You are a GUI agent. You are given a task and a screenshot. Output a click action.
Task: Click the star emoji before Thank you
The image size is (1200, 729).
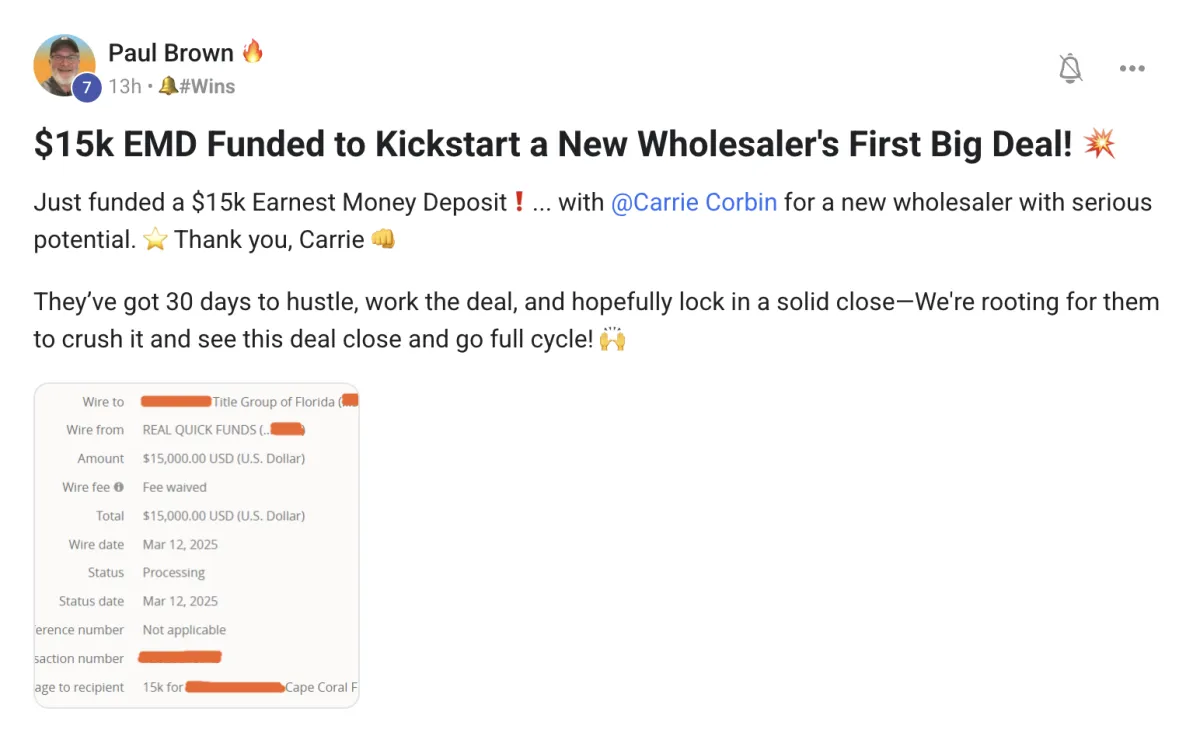coord(155,240)
